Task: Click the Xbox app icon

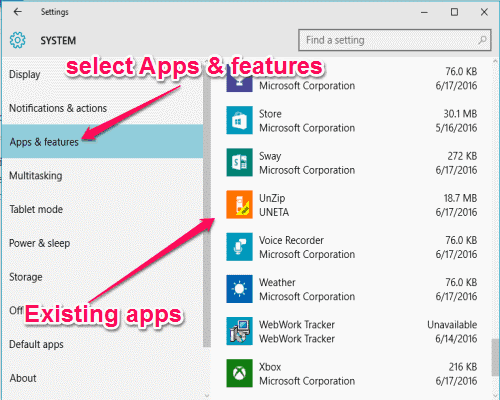Action: (x=239, y=373)
